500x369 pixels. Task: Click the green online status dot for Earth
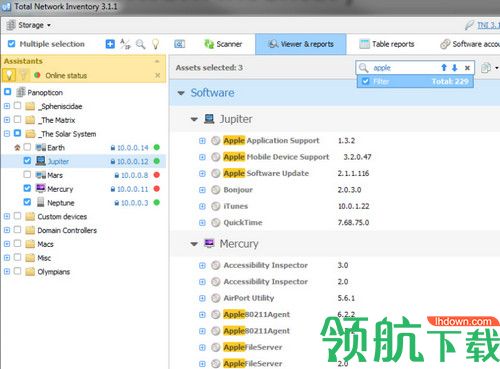[157, 147]
